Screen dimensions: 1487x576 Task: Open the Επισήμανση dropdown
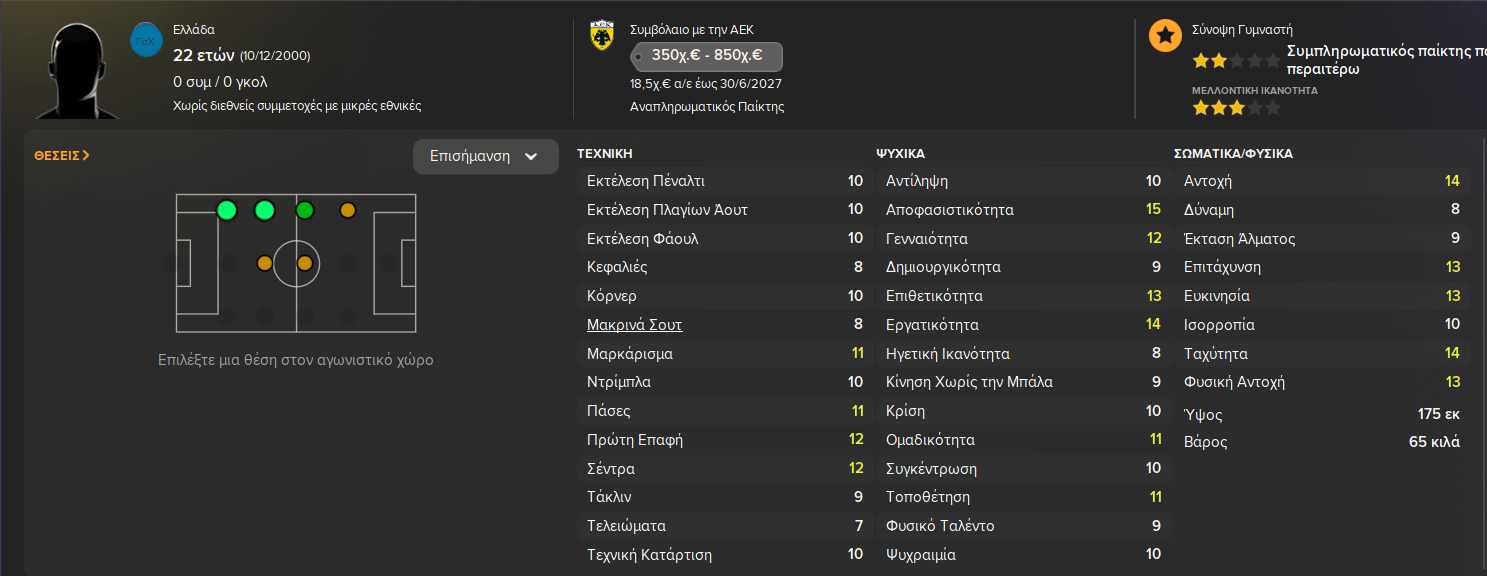tap(485, 156)
